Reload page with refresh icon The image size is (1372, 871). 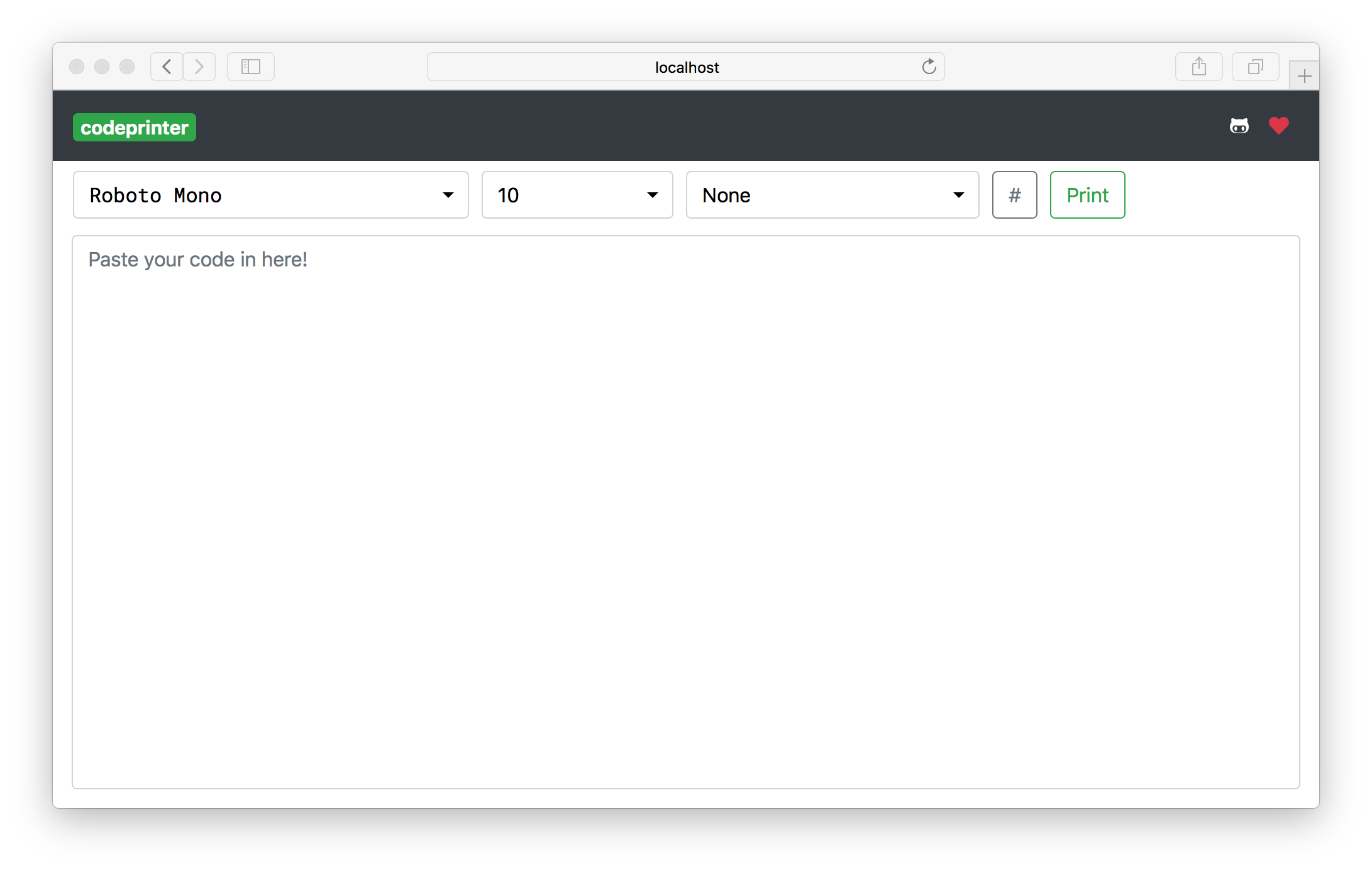(929, 67)
